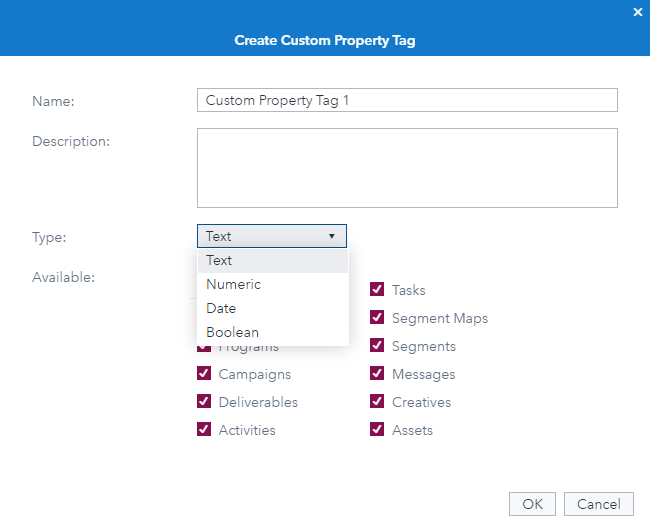650x532 pixels.
Task: Toggle the Programs checkbox
Action: (x=204, y=348)
